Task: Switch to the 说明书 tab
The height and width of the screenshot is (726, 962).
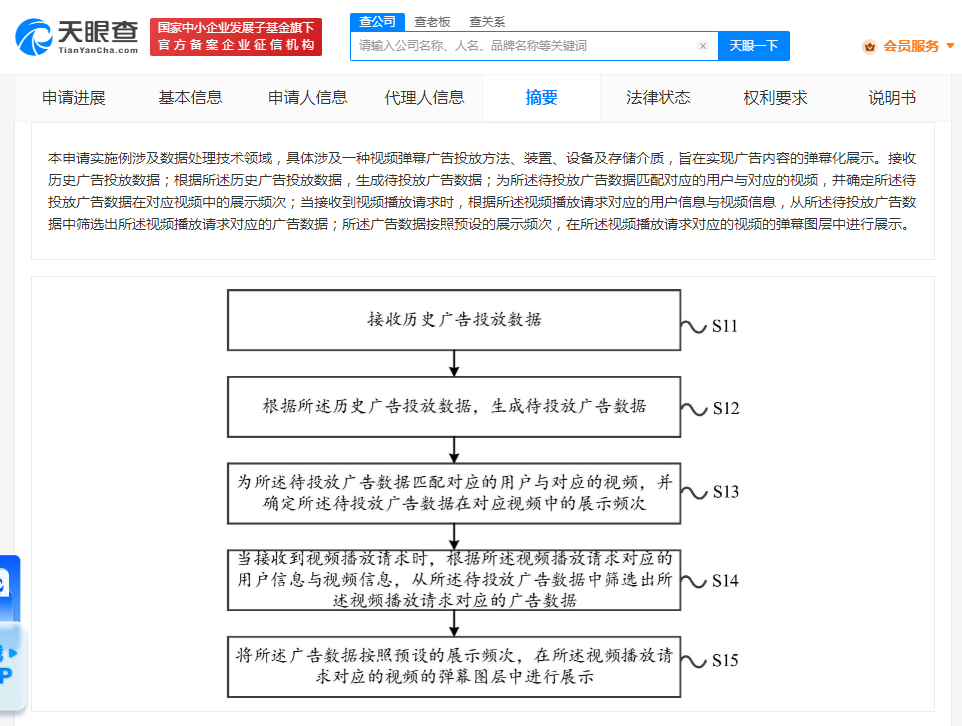Action: (x=891, y=98)
